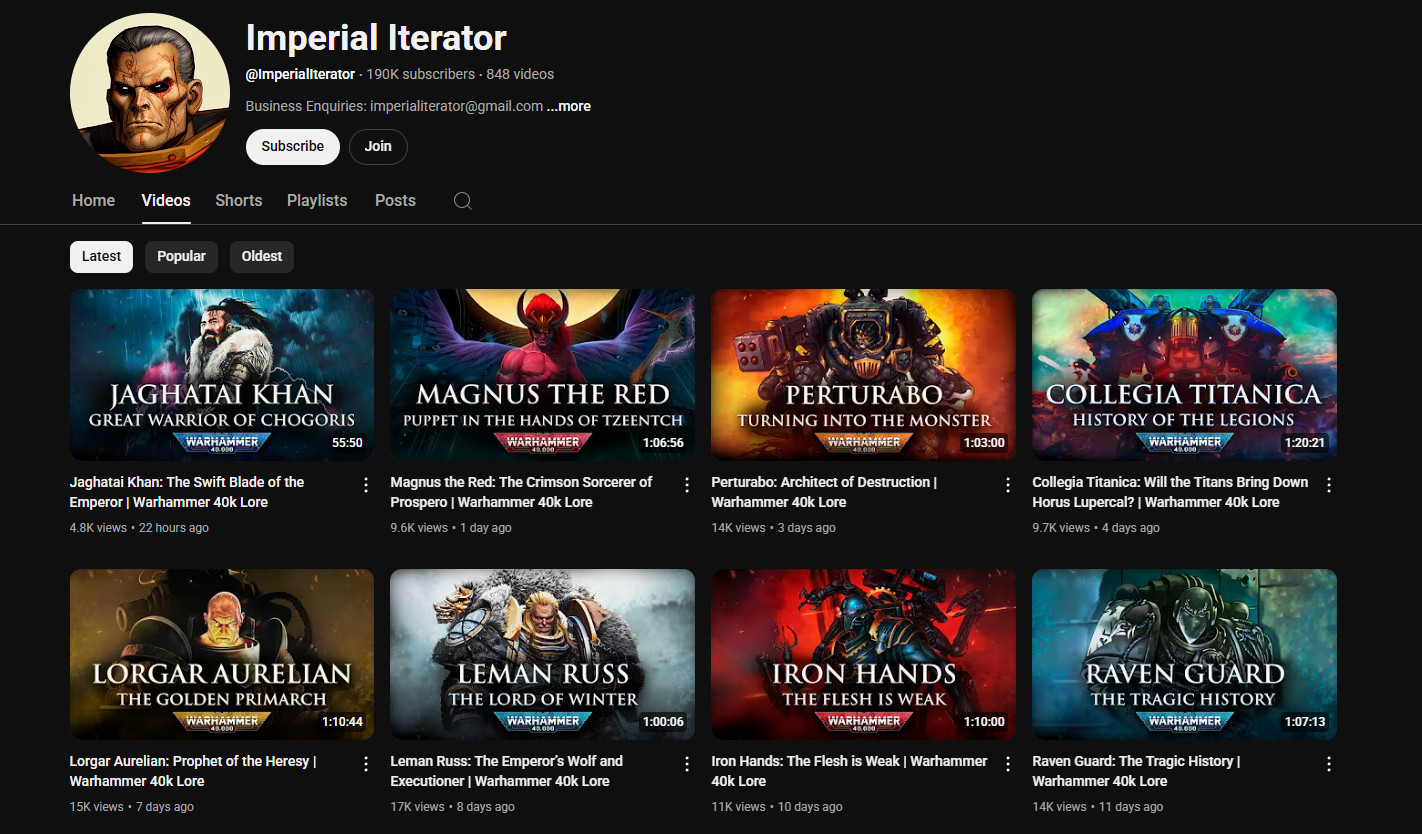Screen dimensions: 1422x834
Task: Click the 848 videos count
Action: [x=520, y=74]
